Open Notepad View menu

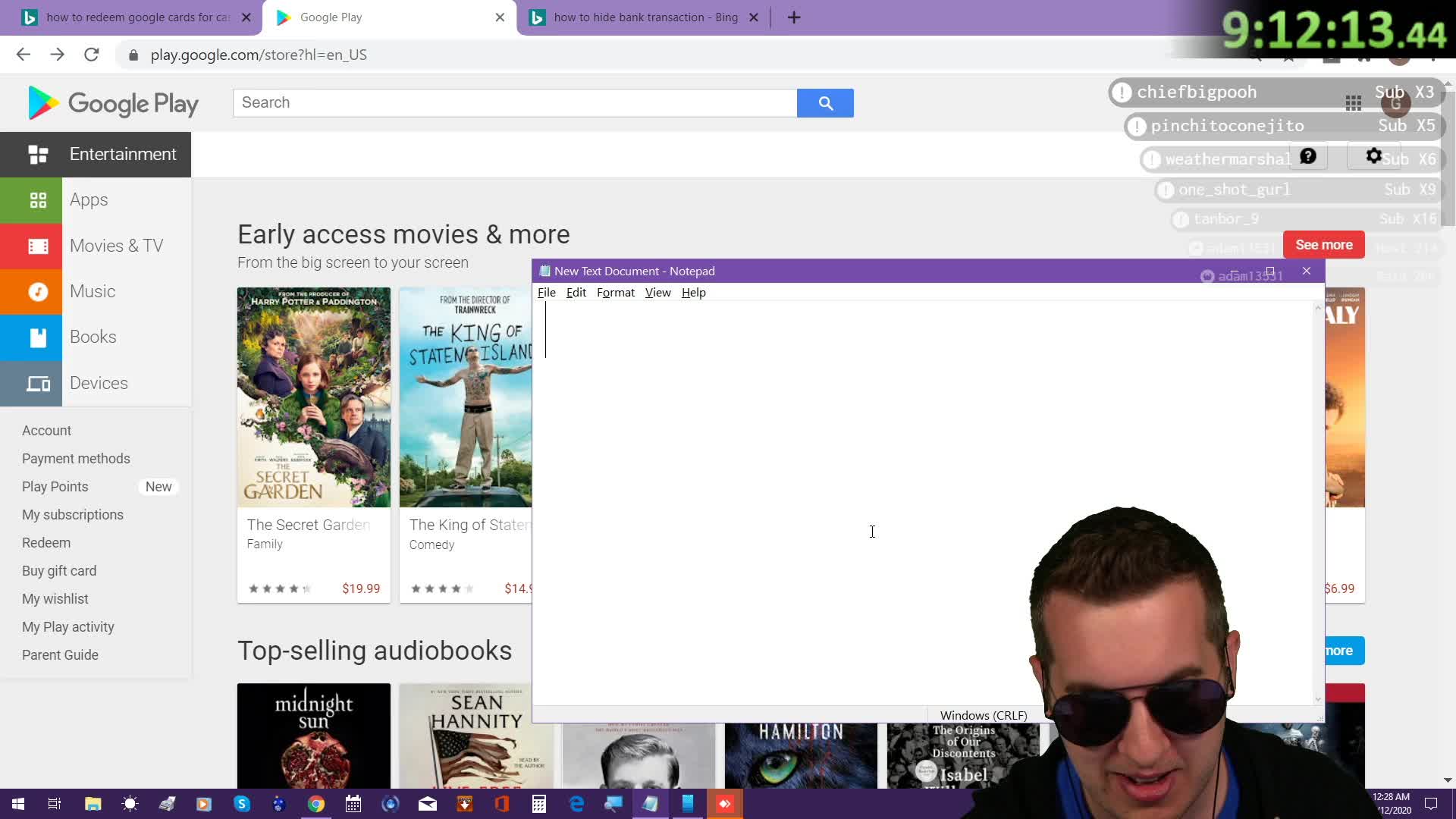657,293
